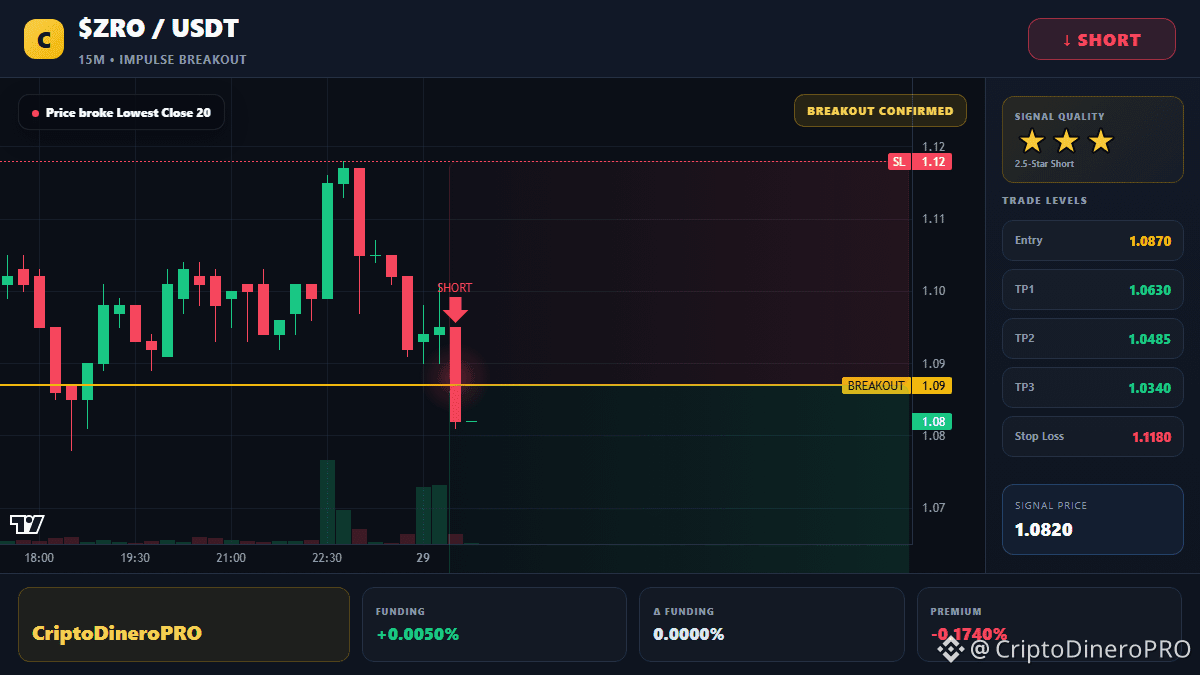
Task: Click the 1.11 price axis label
Action: 934,219
